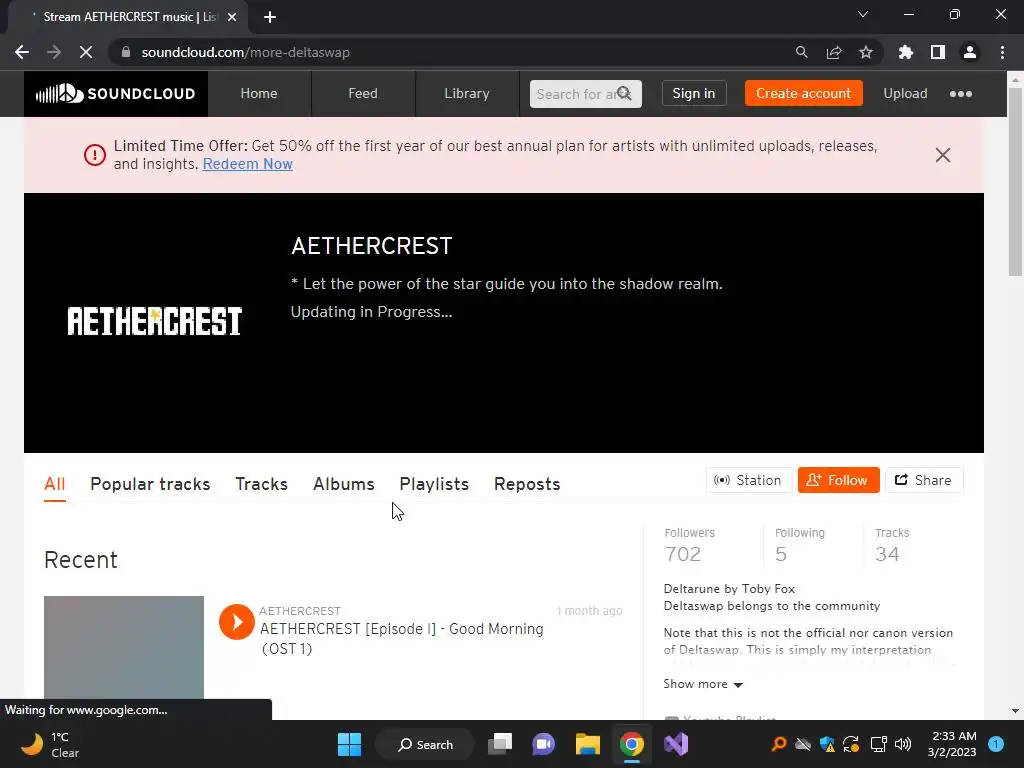Click the red alert icon in offer banner
1024x768 pixels.
(x=95, y=155)
